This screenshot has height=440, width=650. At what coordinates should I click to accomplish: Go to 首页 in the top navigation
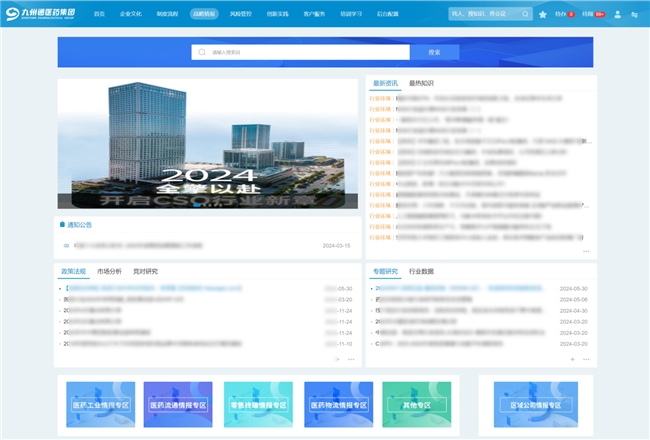99,14
